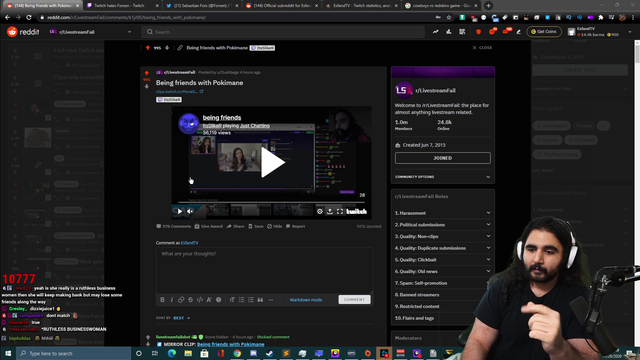
Task: Open Chrome from the taskbar
Action: (237, 353)
